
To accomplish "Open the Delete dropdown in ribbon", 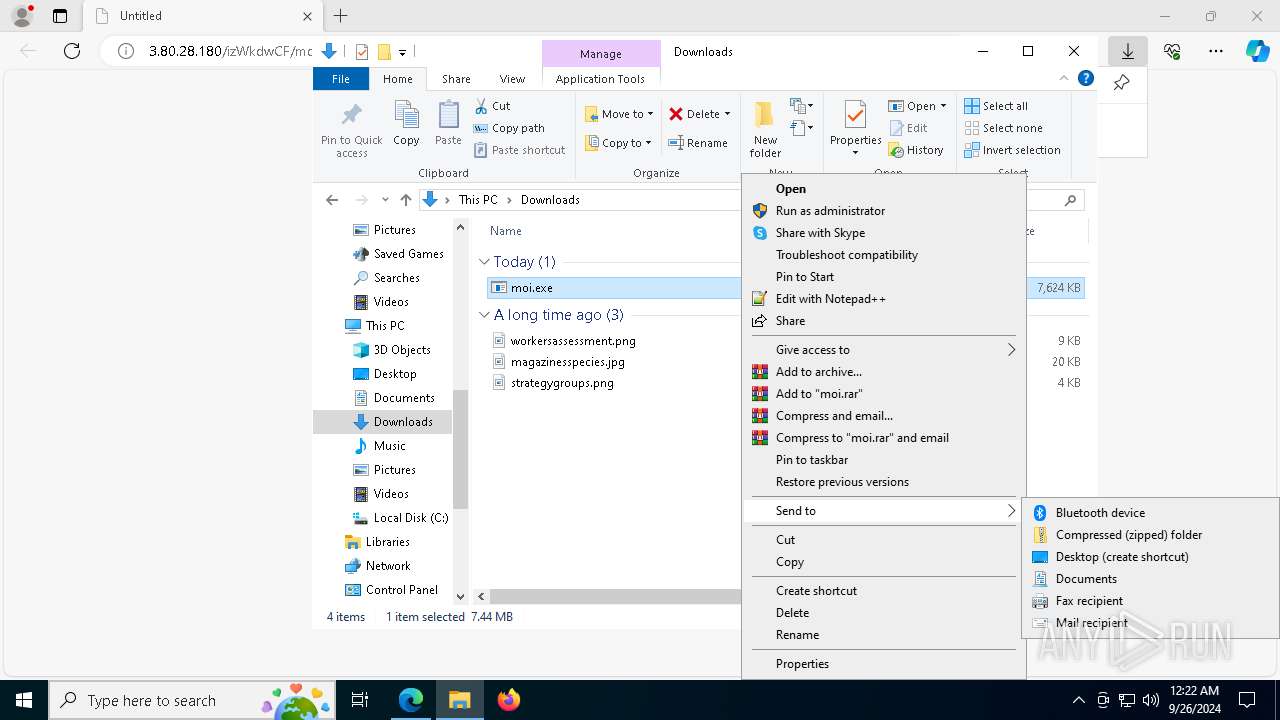I will pos(700,114).
